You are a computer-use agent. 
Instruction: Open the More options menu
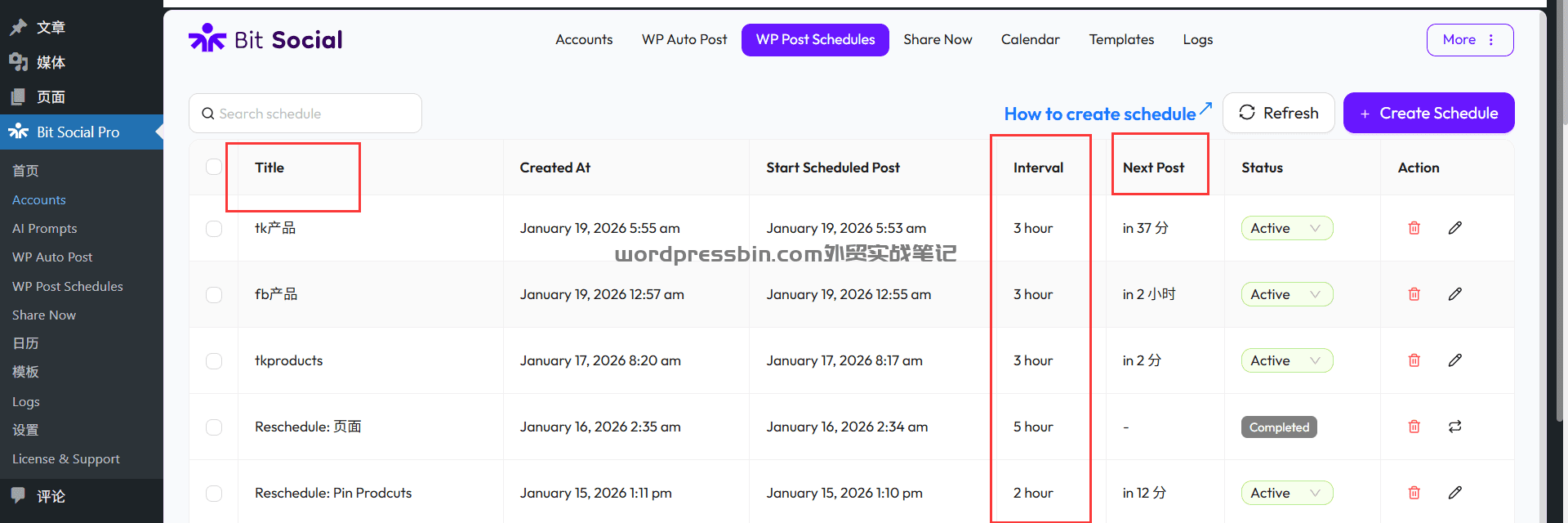[1469, 40]
